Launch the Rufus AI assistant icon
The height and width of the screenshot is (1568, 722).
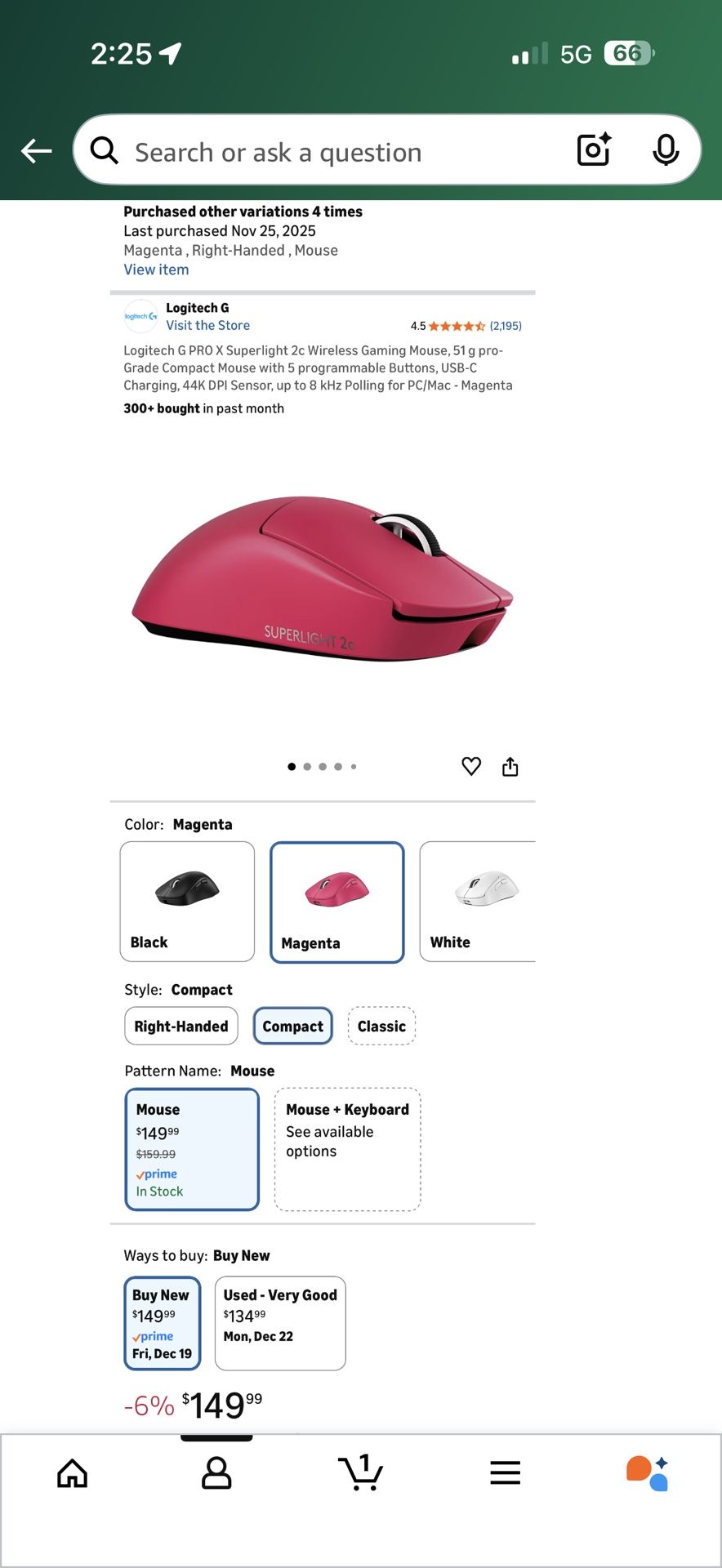[648, 1473]
